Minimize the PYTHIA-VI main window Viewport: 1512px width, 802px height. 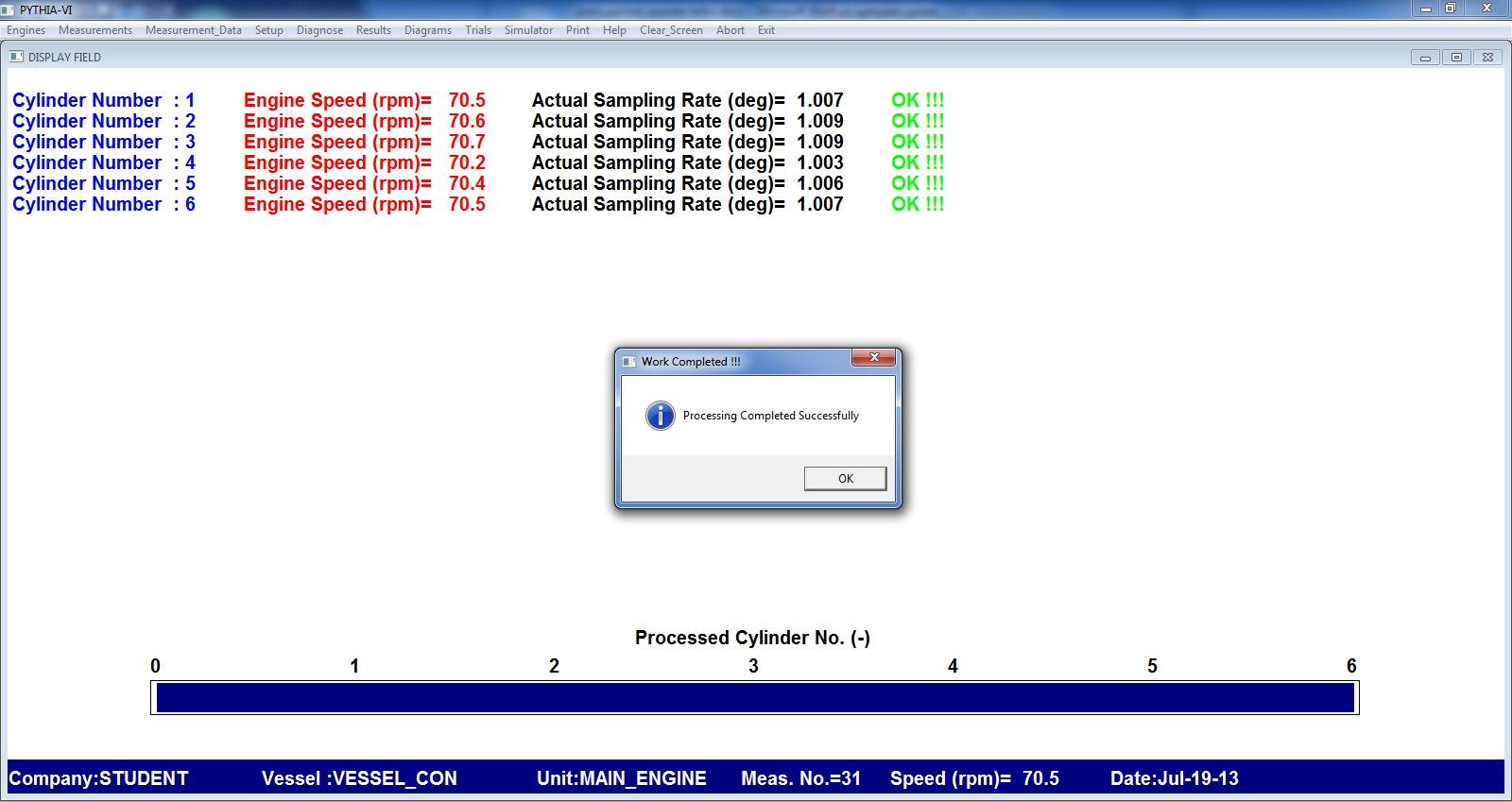pyautogui.click(x=1425, y=9)
